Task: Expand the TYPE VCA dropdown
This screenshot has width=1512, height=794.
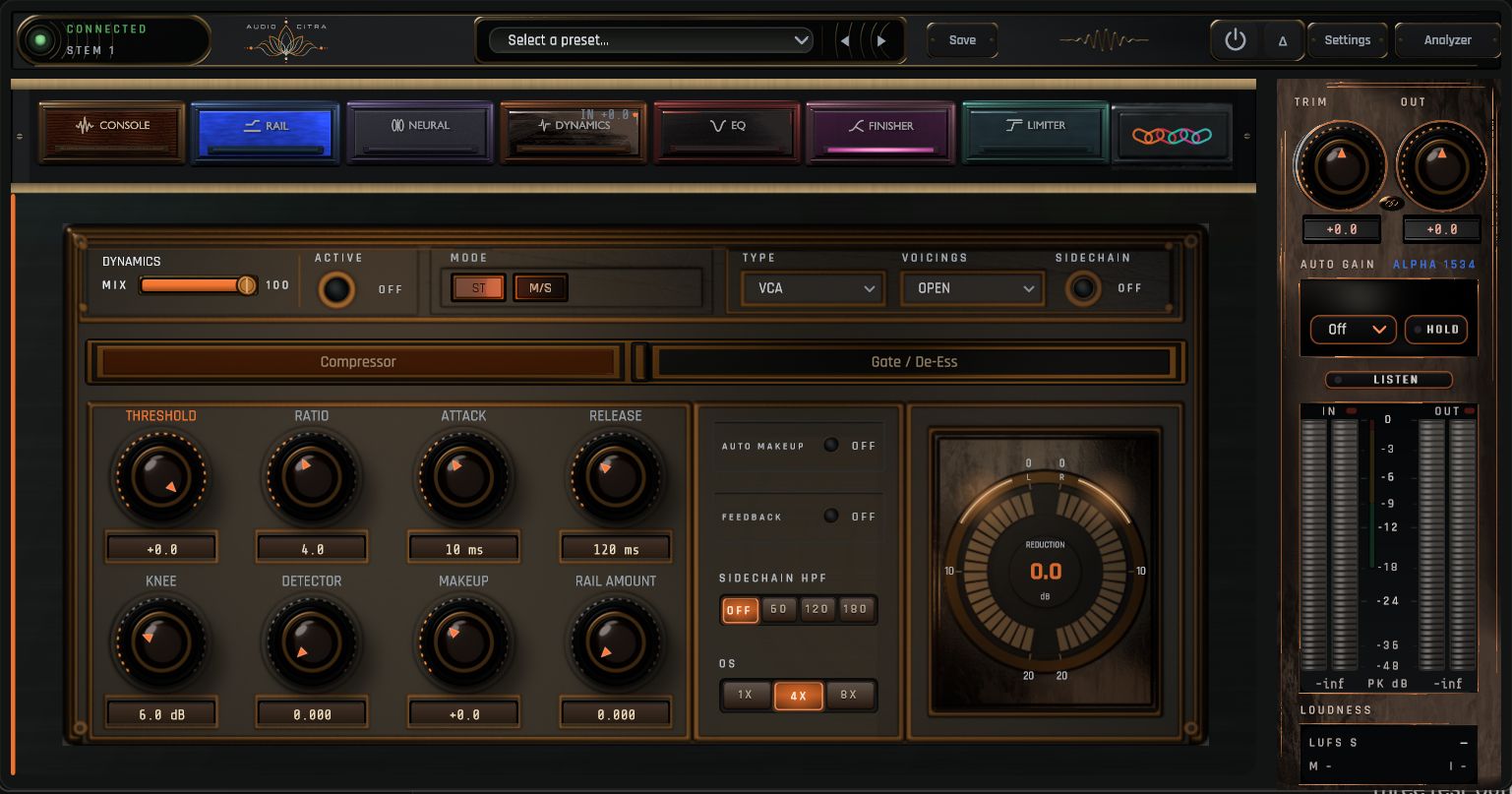Action: pos(811,288)
